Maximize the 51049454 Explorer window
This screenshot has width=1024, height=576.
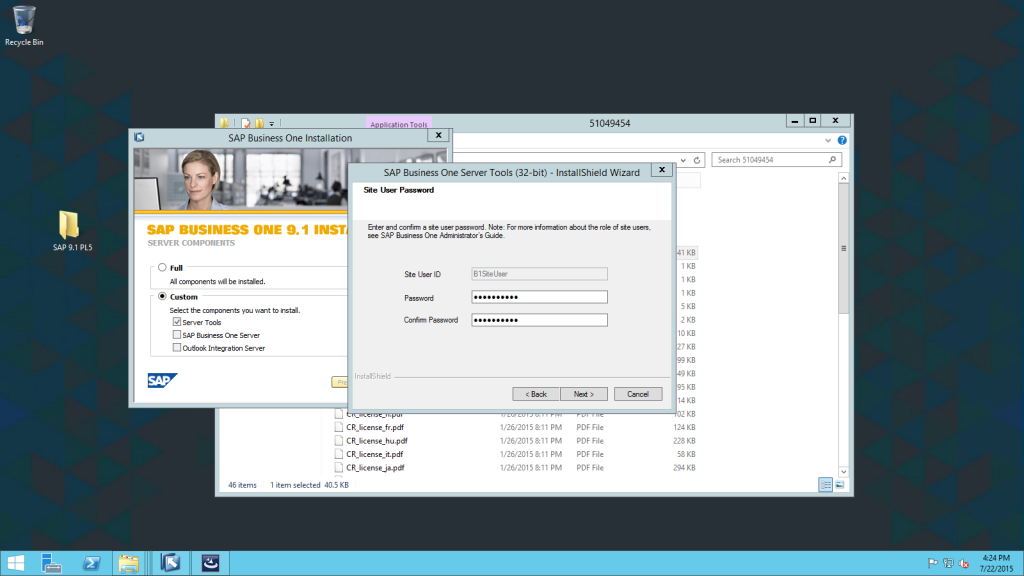[x=813, y=121]
